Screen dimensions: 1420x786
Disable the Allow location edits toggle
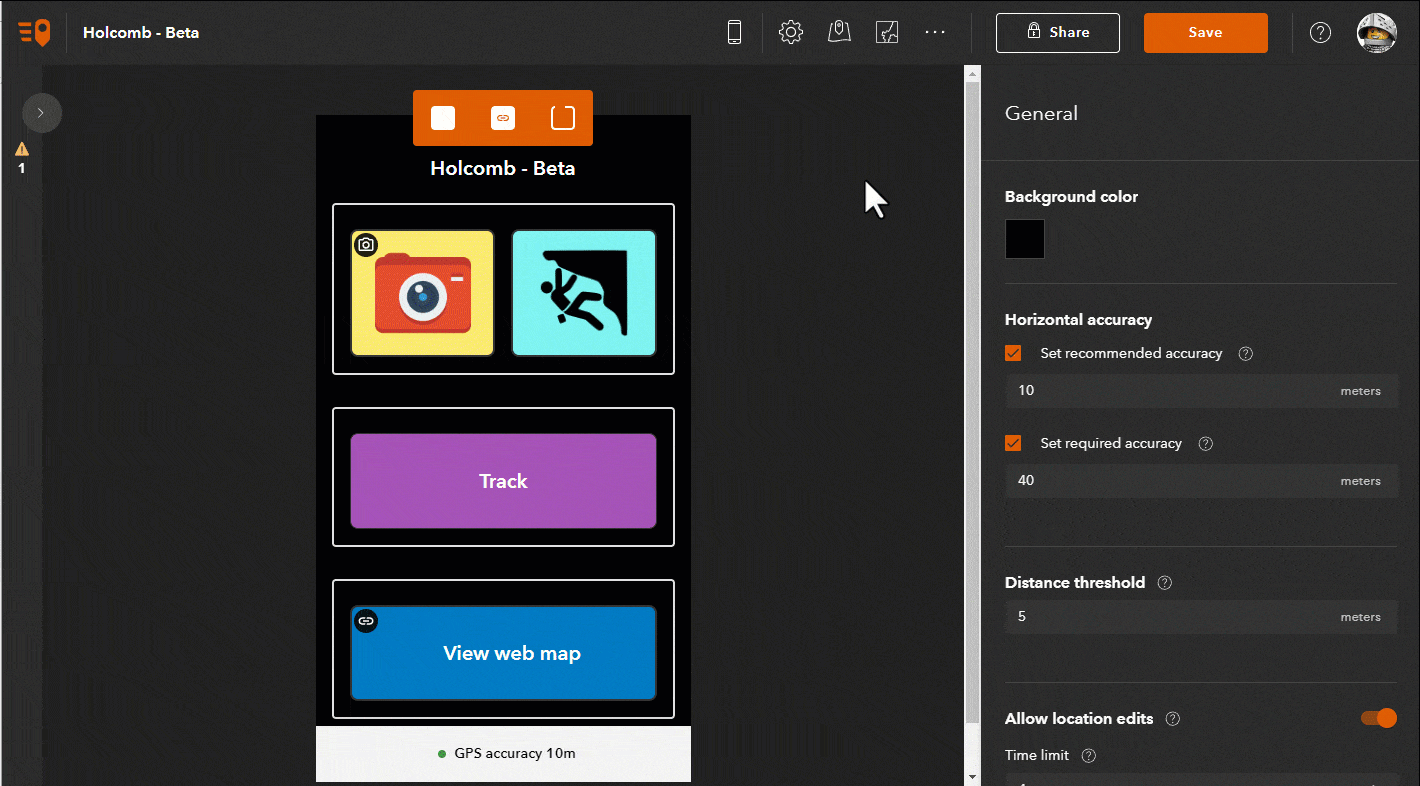click(x=1378, y=718)
